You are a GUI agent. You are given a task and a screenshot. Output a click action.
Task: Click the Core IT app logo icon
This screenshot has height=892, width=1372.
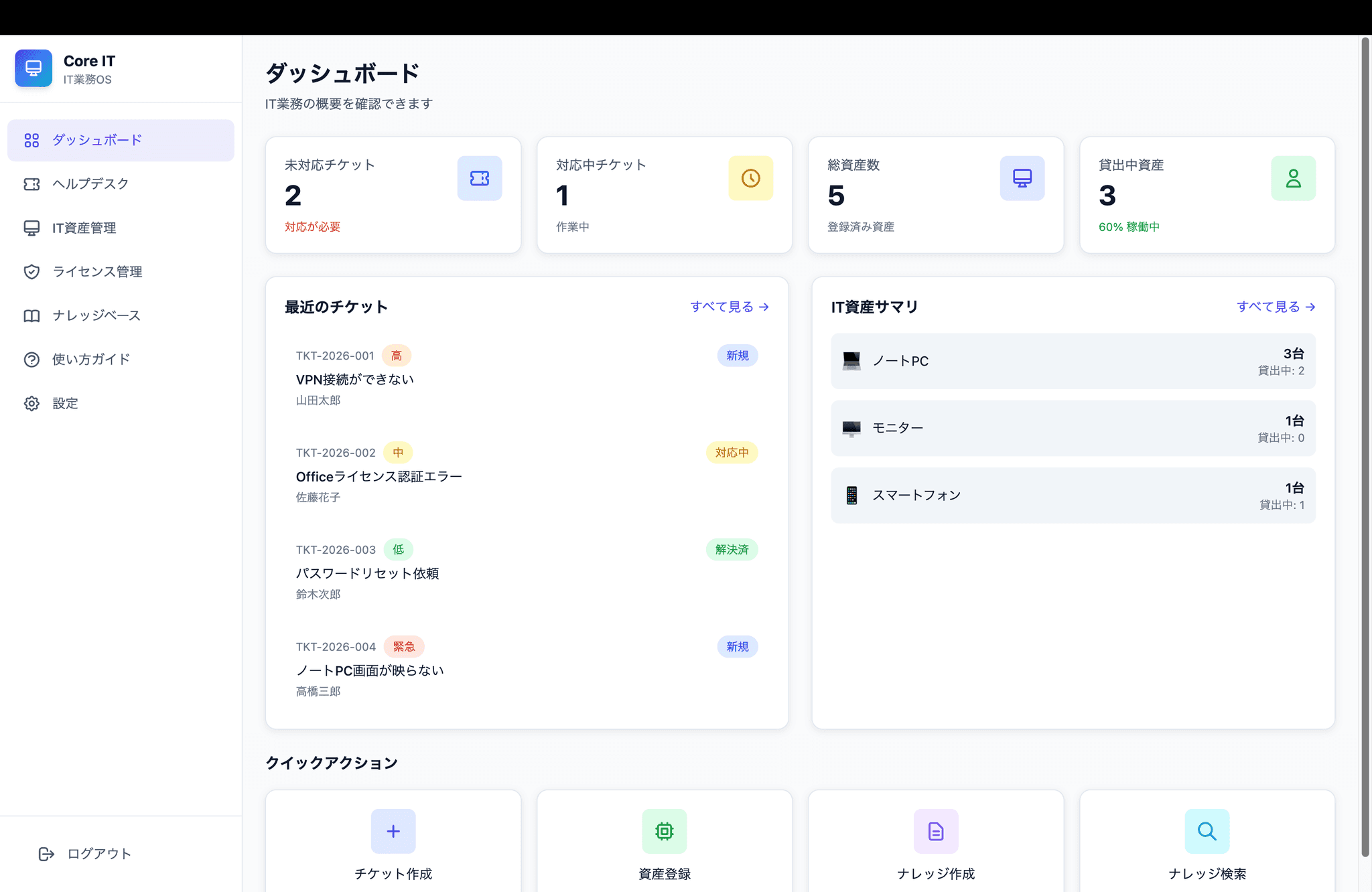(x=33, y=68)
